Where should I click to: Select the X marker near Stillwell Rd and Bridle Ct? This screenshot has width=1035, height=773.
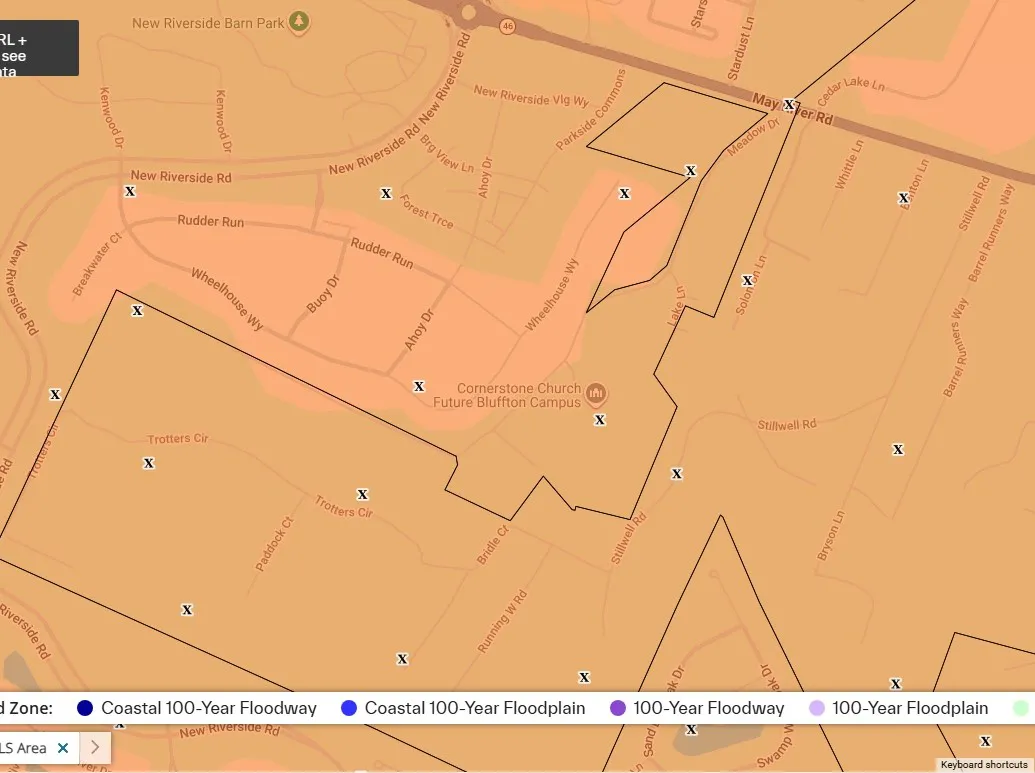pos(677,474)
